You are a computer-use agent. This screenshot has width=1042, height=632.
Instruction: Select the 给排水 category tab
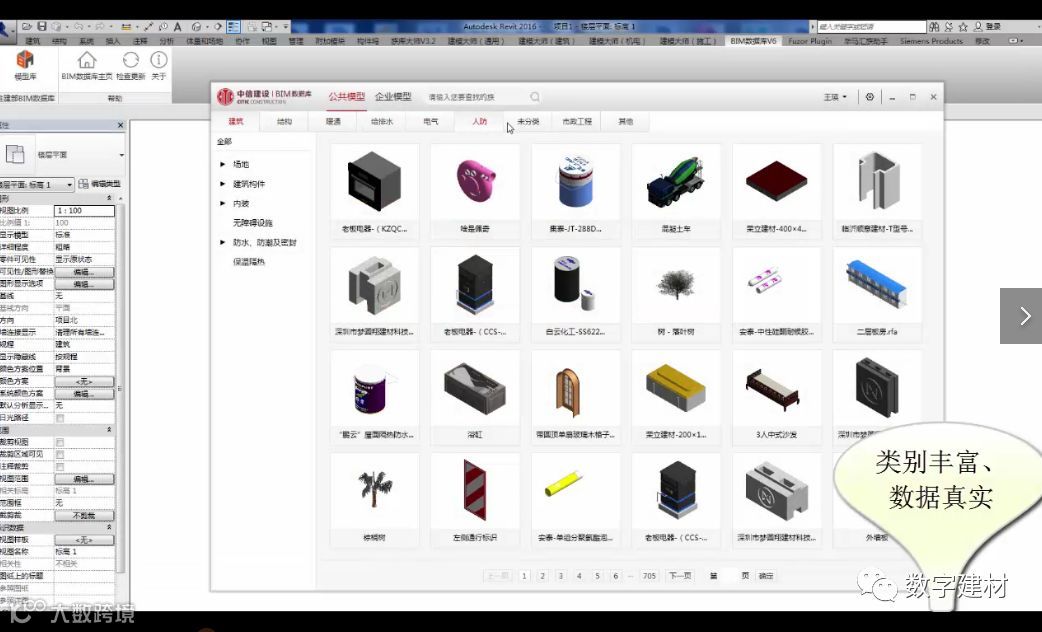(381, 122)
